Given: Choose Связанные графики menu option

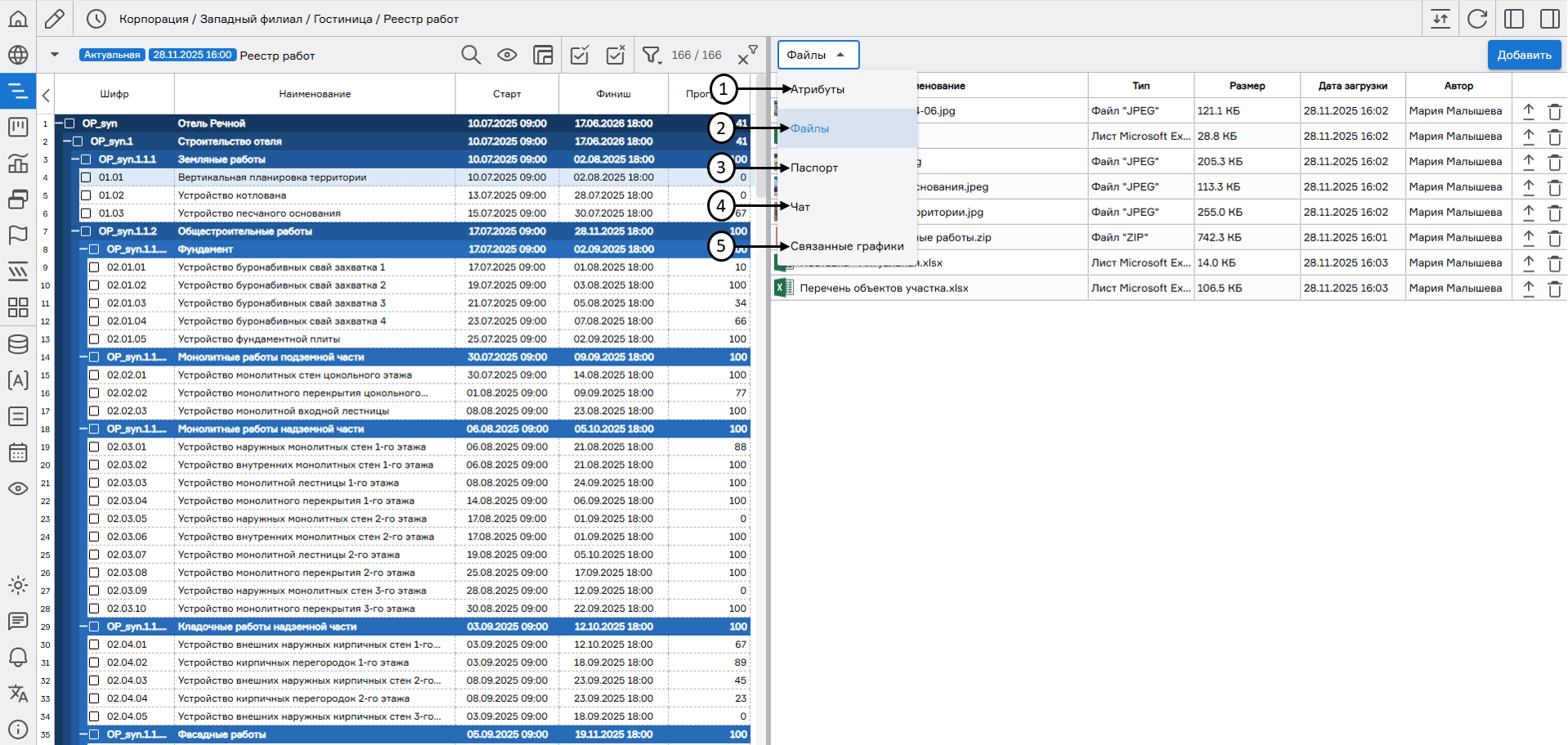Looking at the screenshot, I should tap(847, 246).
